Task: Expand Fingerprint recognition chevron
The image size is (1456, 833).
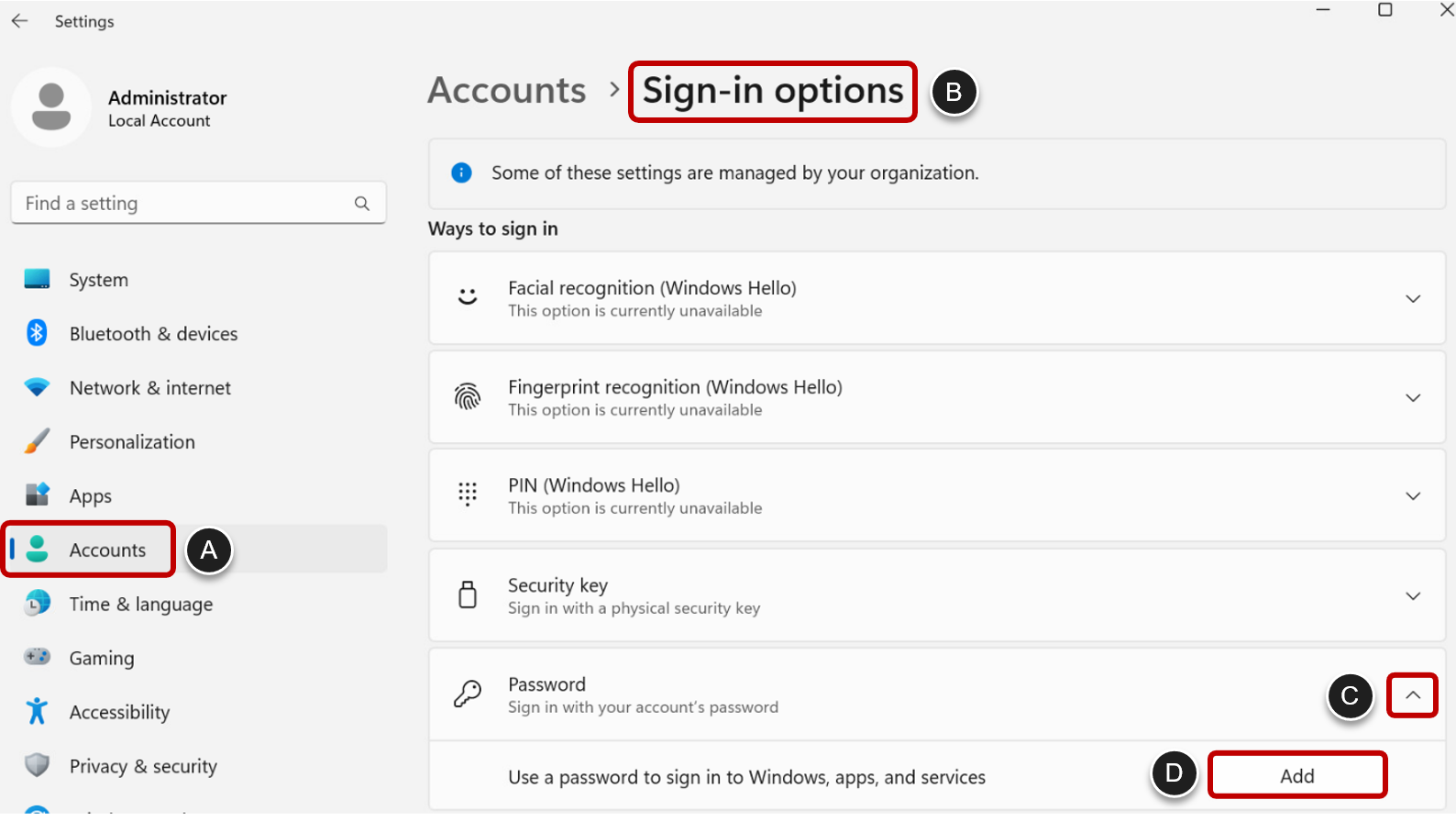Action: click(1413, 398)
